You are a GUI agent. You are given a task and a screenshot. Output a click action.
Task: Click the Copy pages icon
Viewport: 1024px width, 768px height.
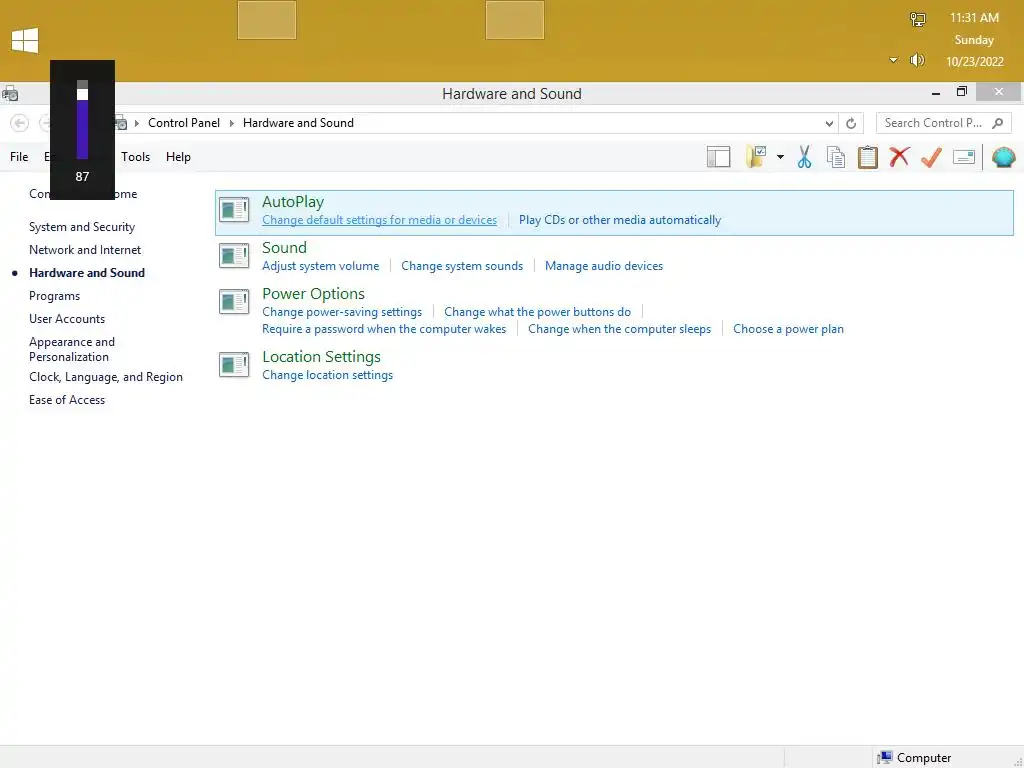[x=835, y=157]
